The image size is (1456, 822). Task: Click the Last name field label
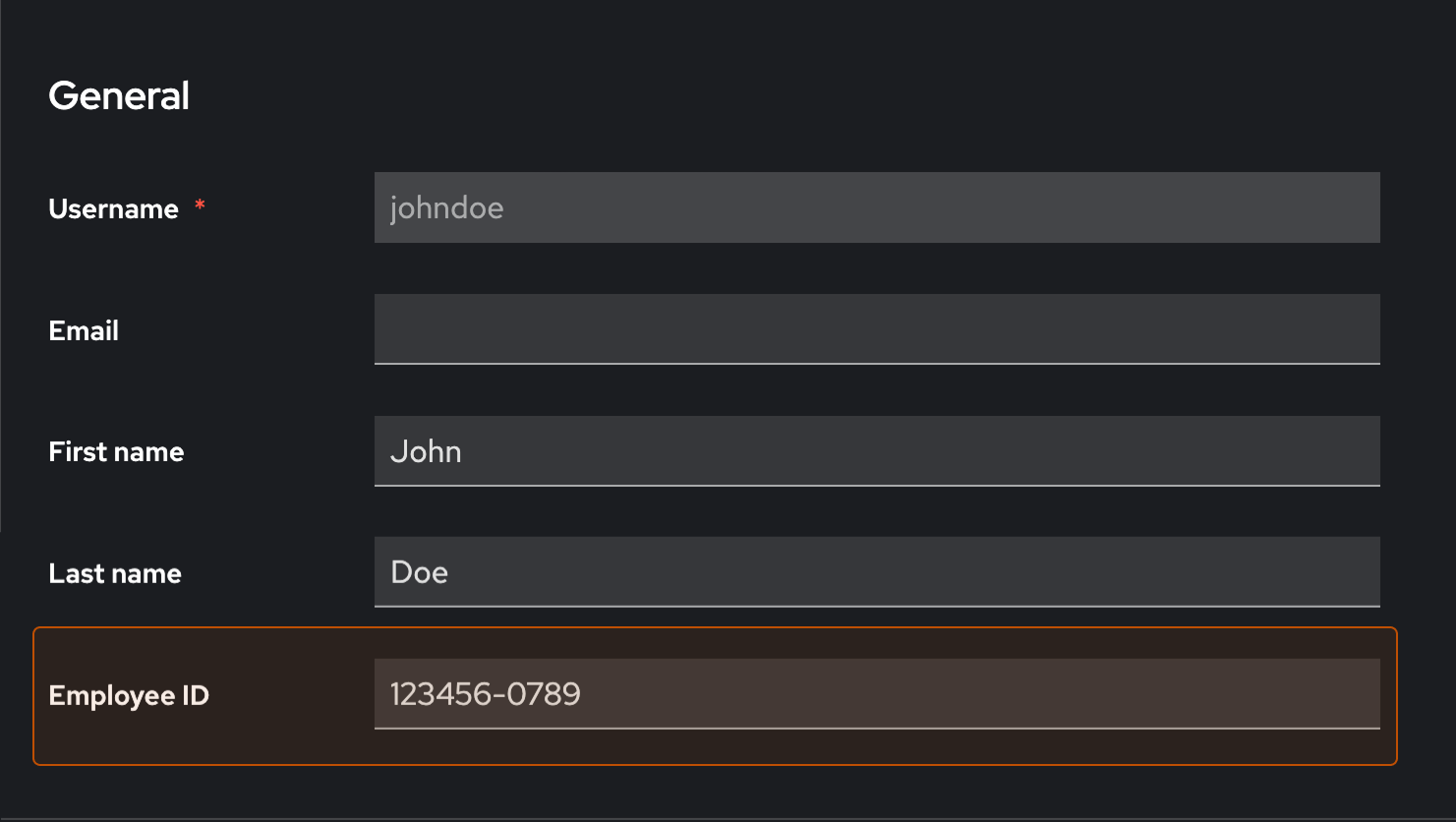114,573
